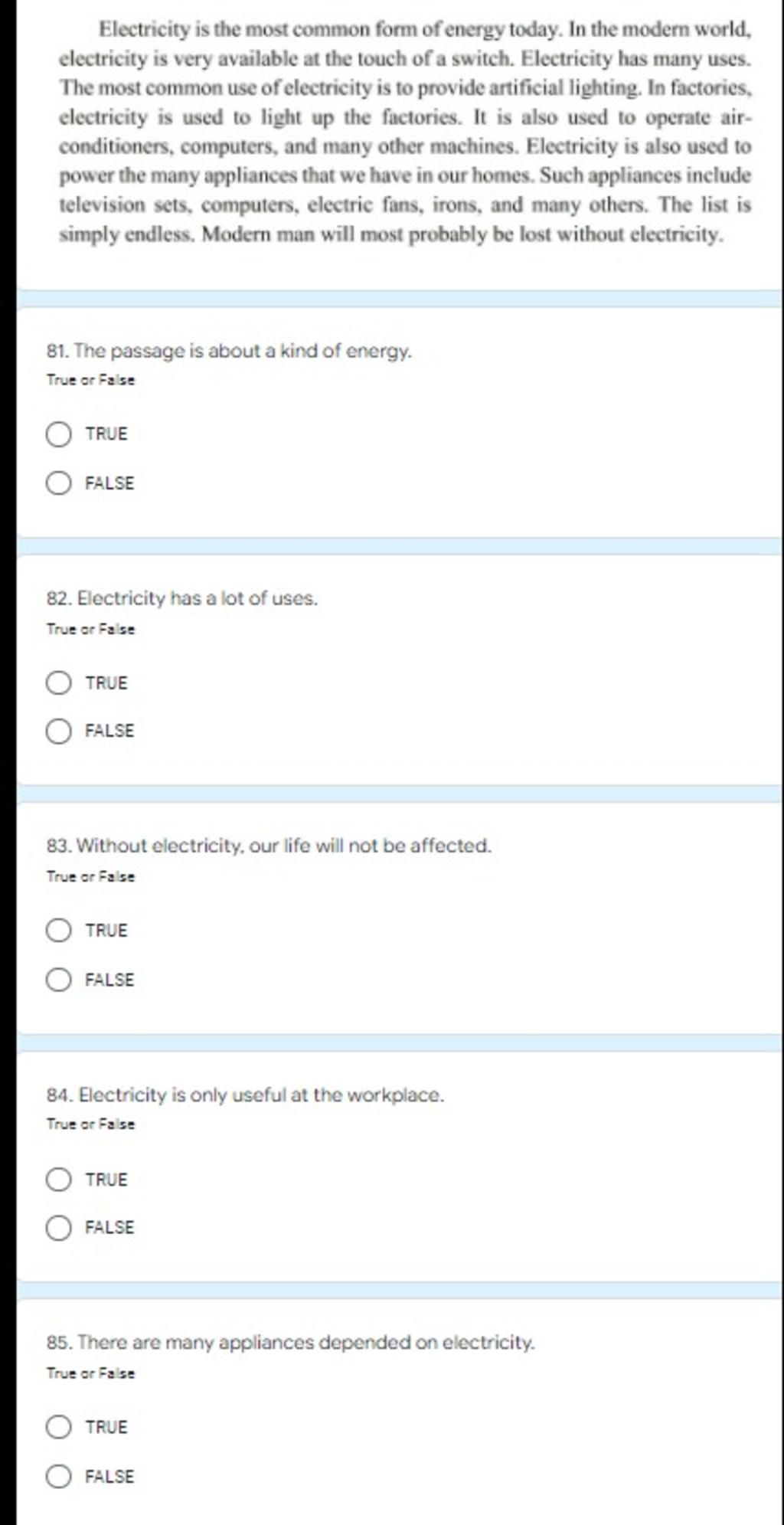This screenshot has width=784, height=1525.
Task: Click the 'True or False' hint under question 81
Action: tap(90, 380)
